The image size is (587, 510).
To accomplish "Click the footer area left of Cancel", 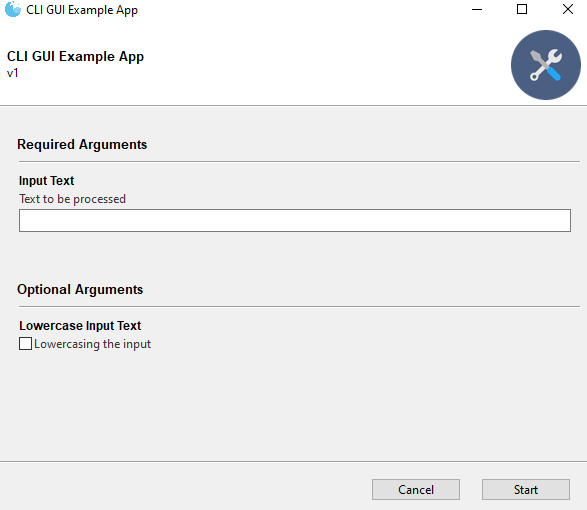I will click(185, 487).
